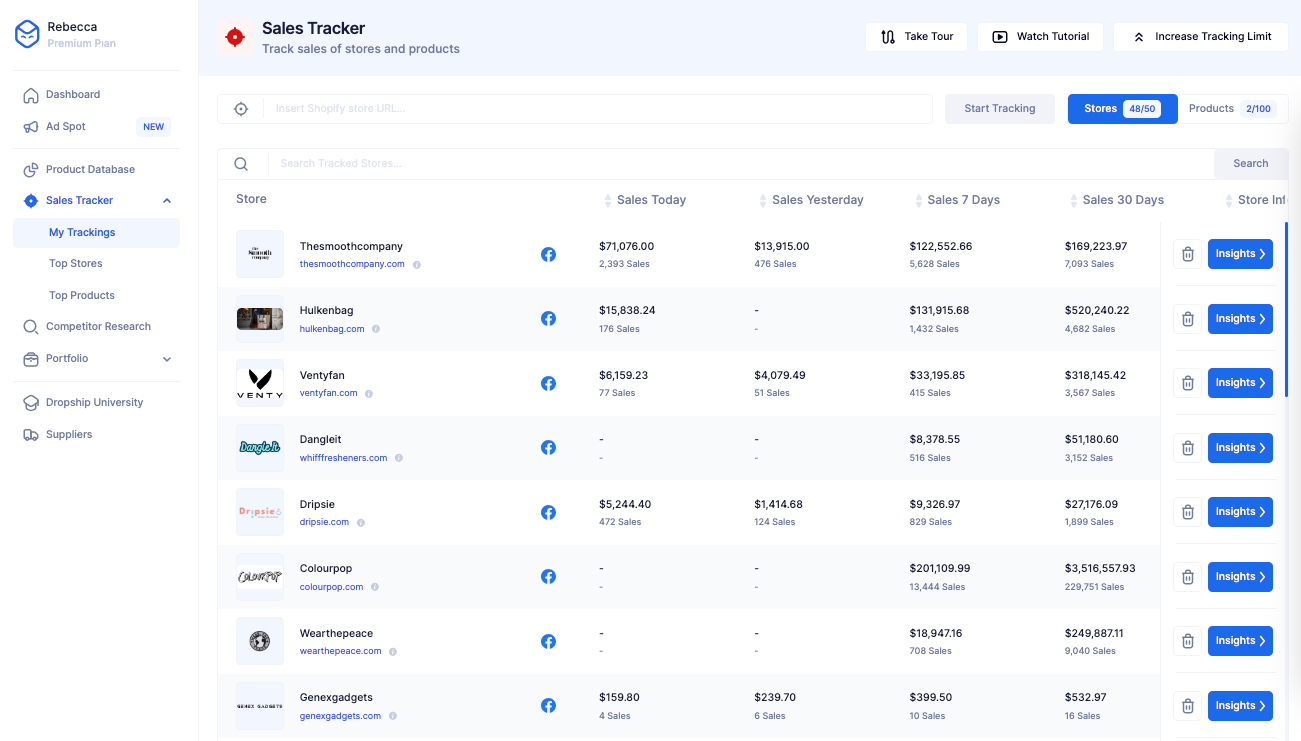
Task: Delete the Thesmoothcompany tracking with trash icon
Action: click(1188, 254)
